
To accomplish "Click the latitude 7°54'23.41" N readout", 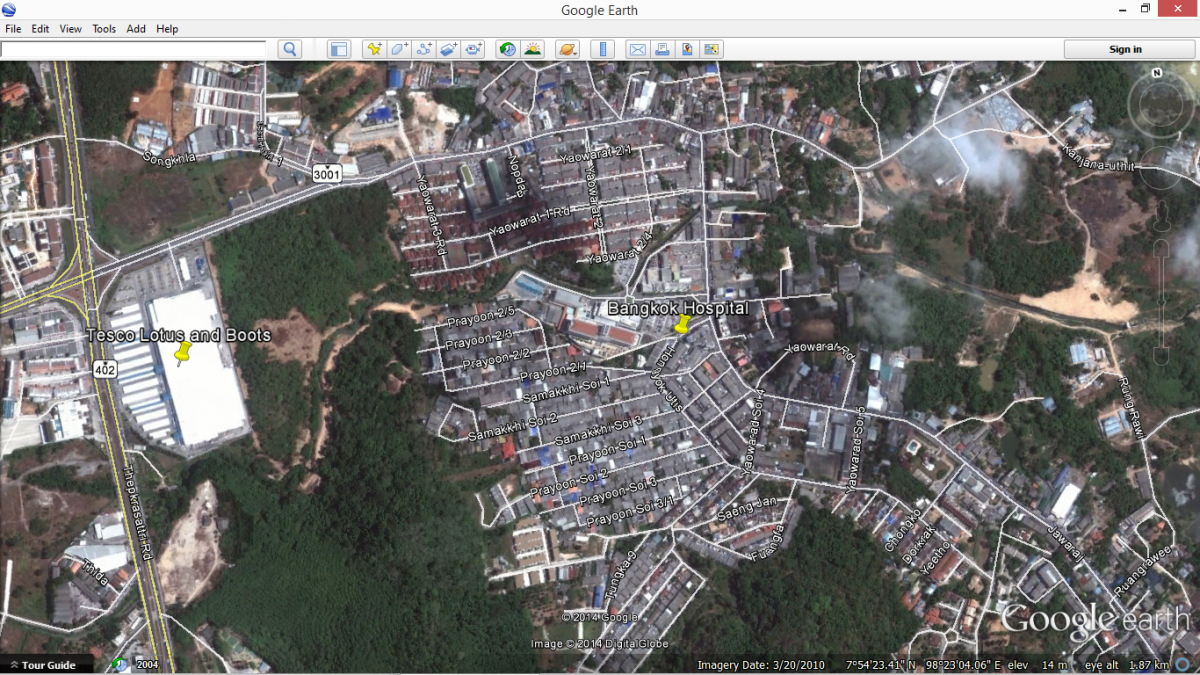I will point(880,665).
